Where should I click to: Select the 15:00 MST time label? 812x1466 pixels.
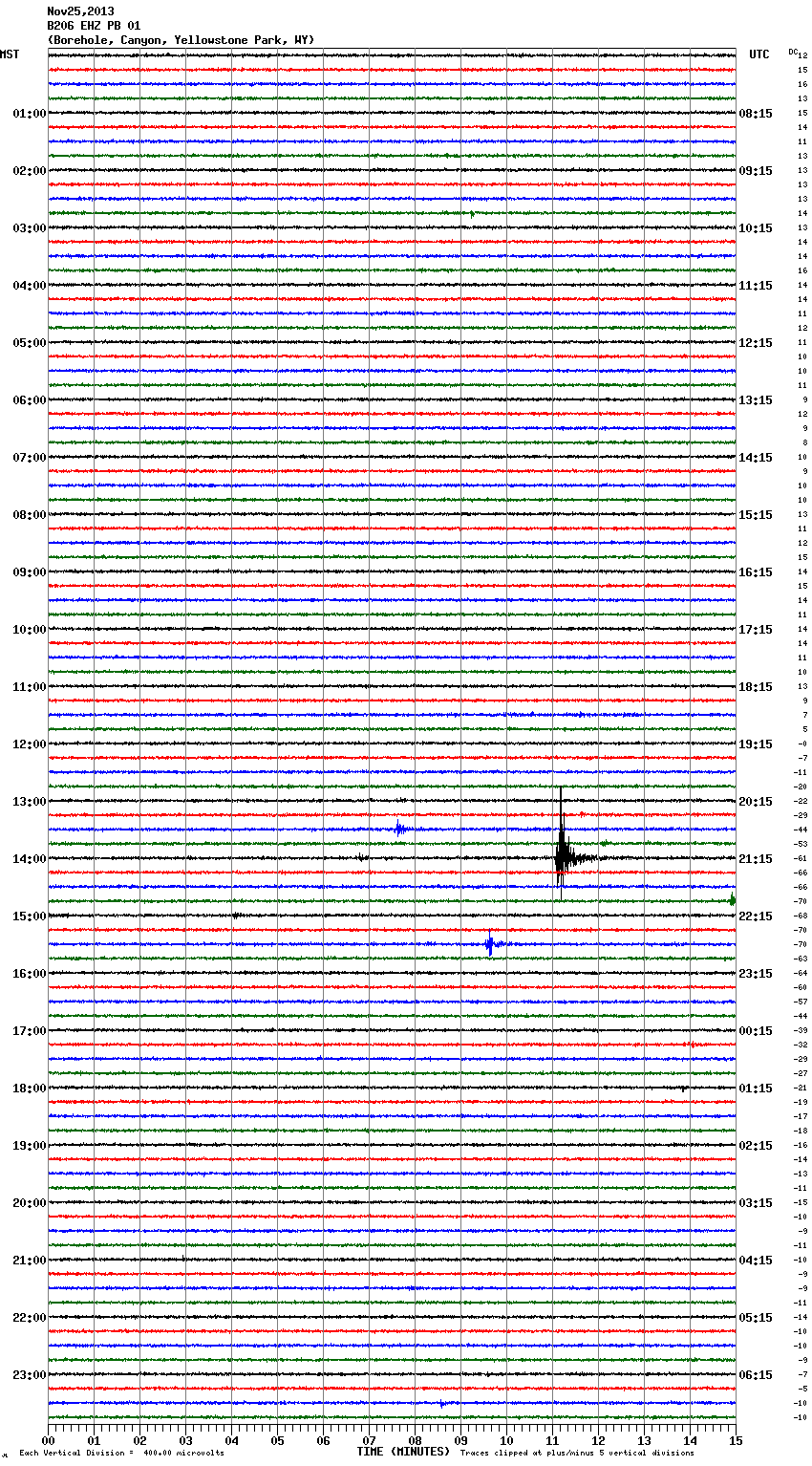click(x=30, y=916)
